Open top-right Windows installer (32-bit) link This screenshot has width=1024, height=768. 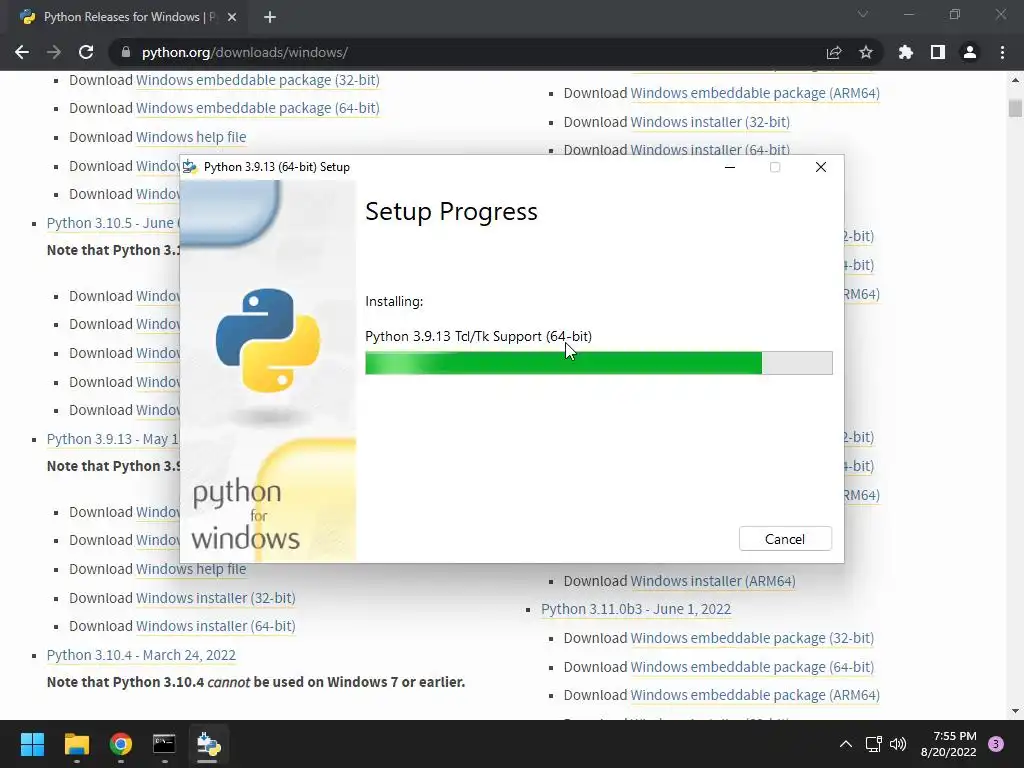710,121
